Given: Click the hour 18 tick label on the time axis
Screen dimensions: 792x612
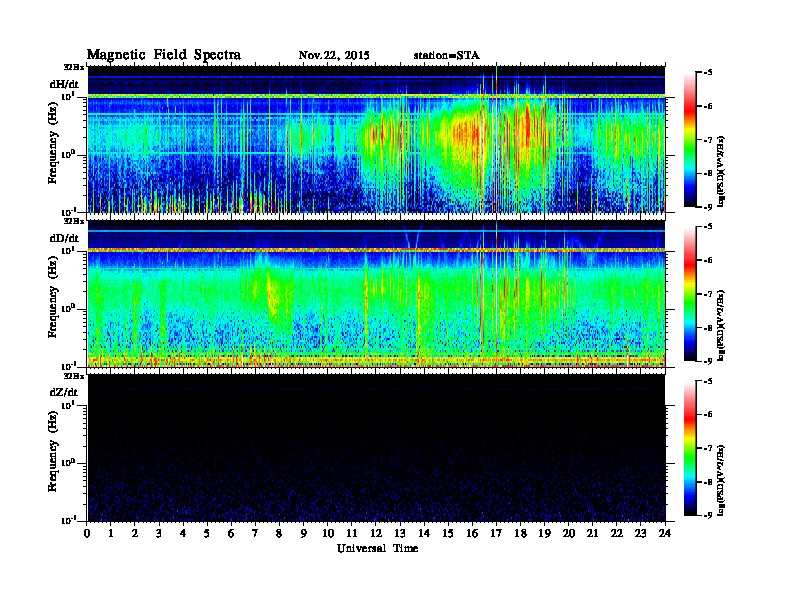Looking at the screenshot, I should tap(520, 533).
